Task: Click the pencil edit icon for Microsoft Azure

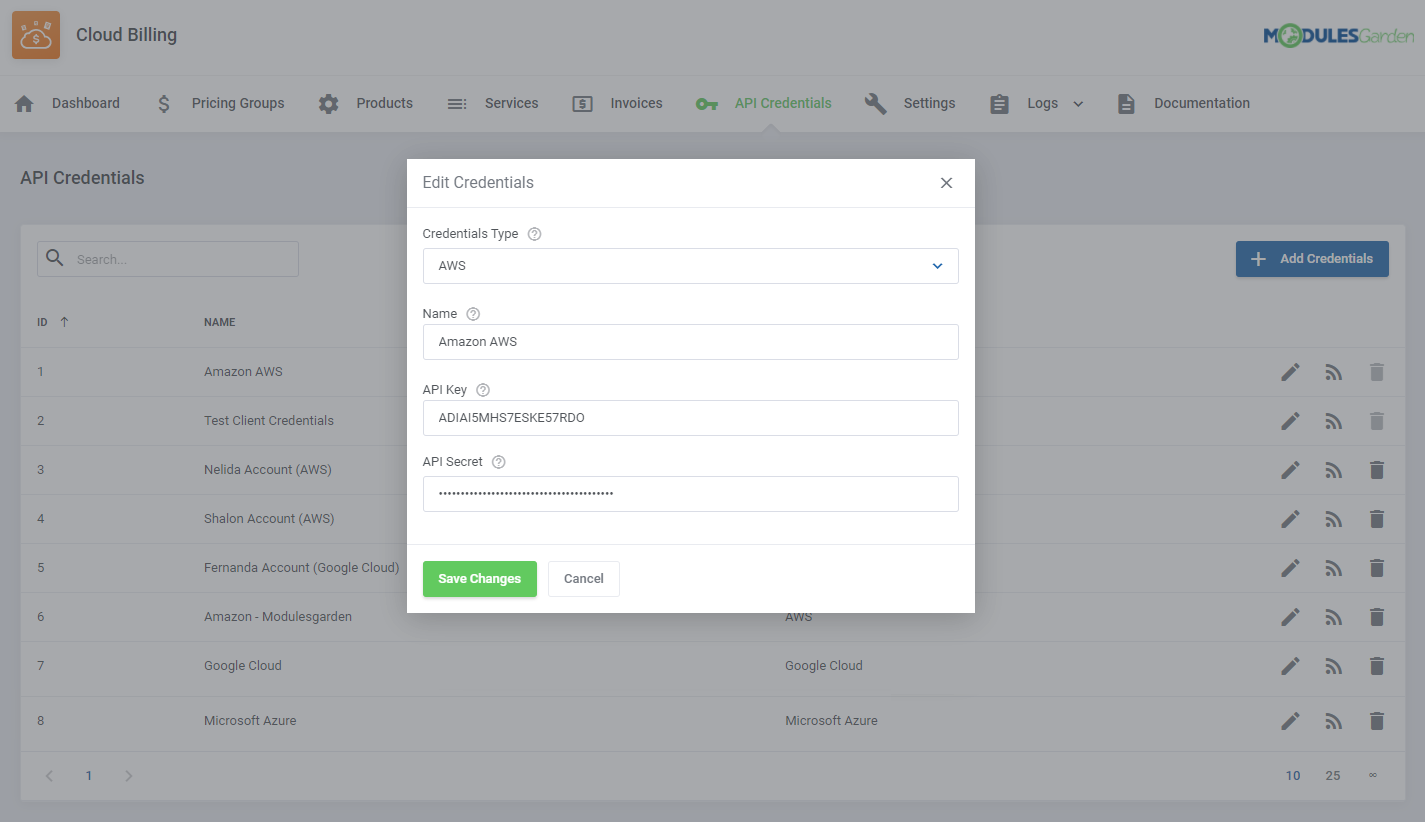Action: click(x=1291, y=721)
